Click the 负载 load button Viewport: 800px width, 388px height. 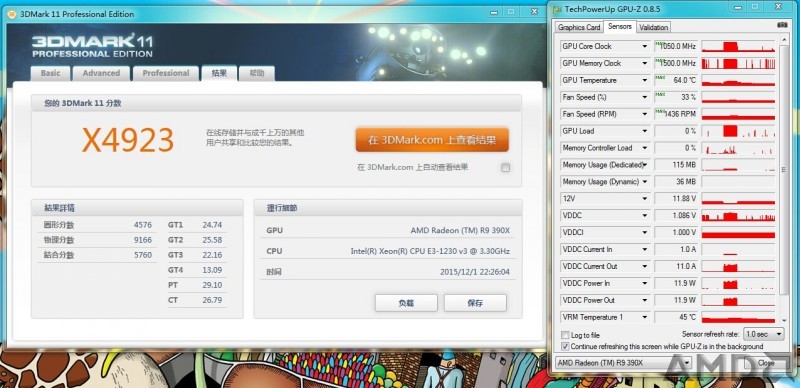(406, 303)
